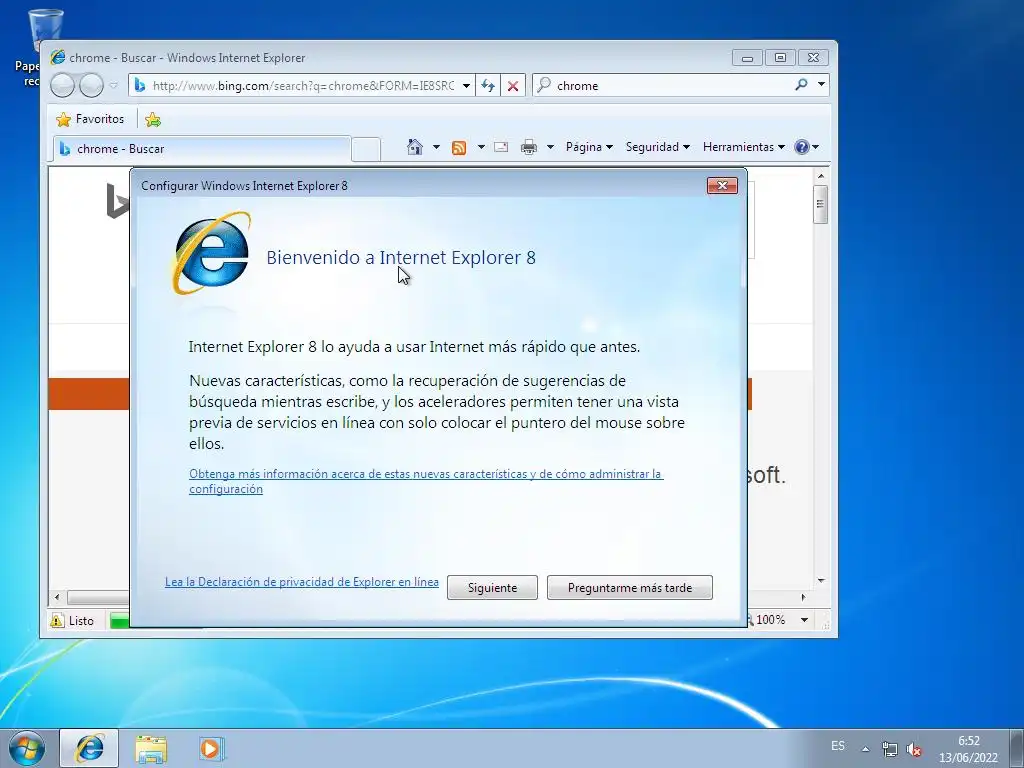Viewport: 1024px width, 768px height.
Task: Expand the feeds dropdown arrow
Action: pos(481,148)
